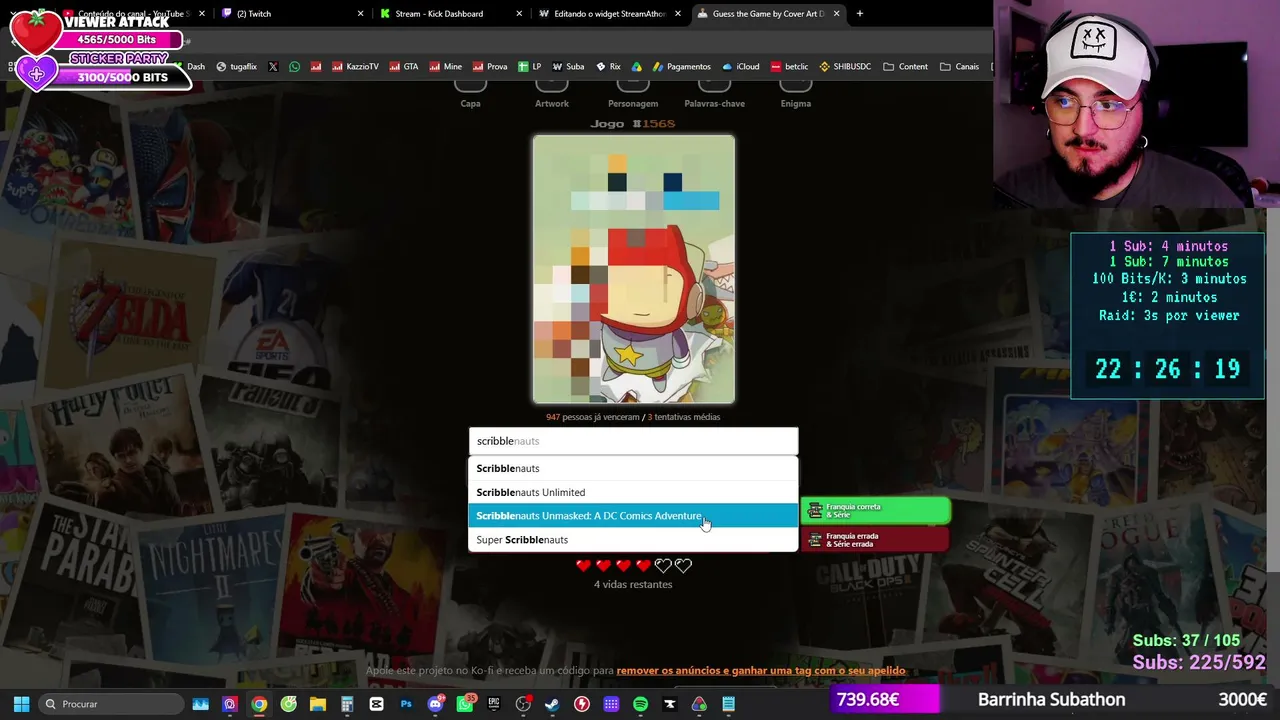Open the Mine bookmark
Image resolution: width=1280 pixels, height=720 pixels.
[446, 67]
